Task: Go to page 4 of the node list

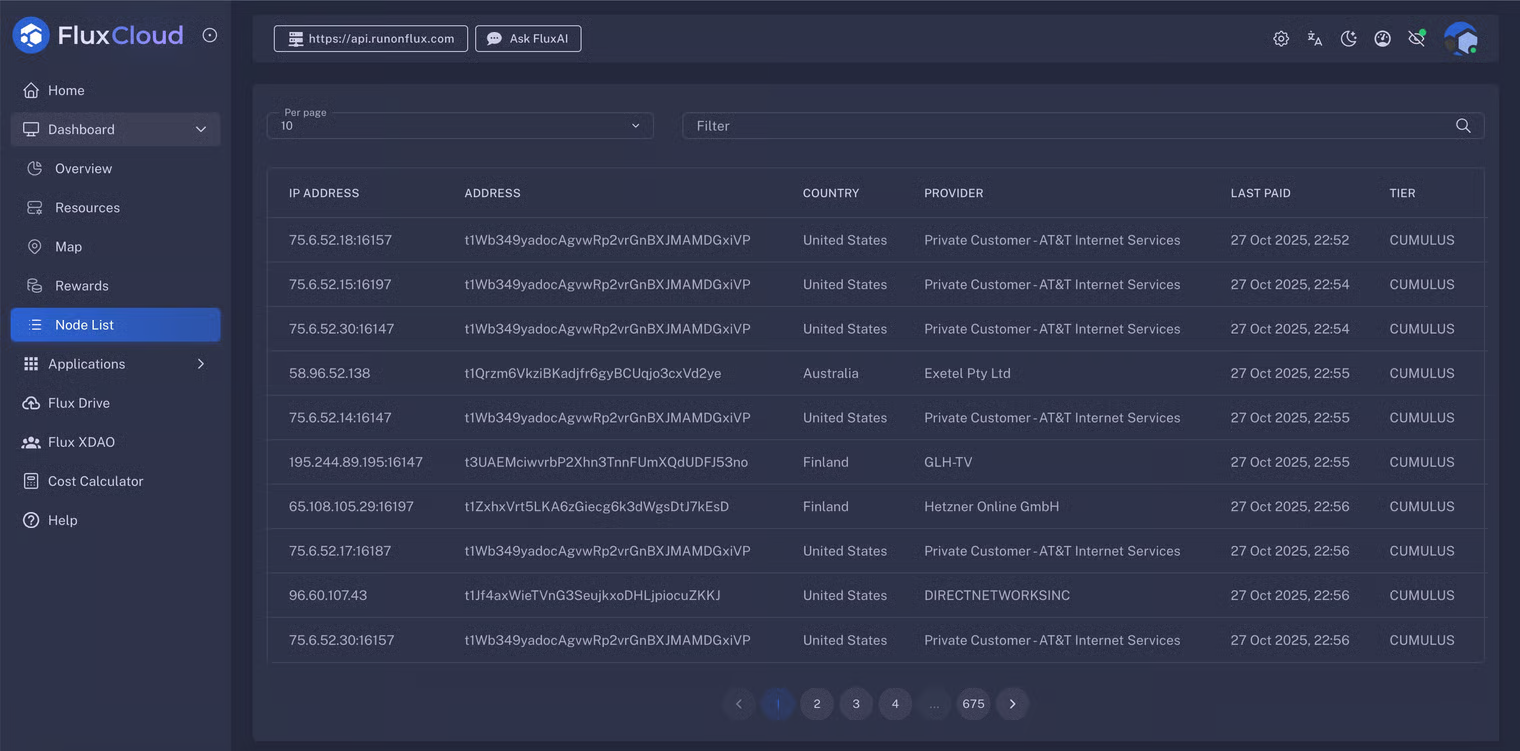Action: pyautogui.click(x=895, y=704)
